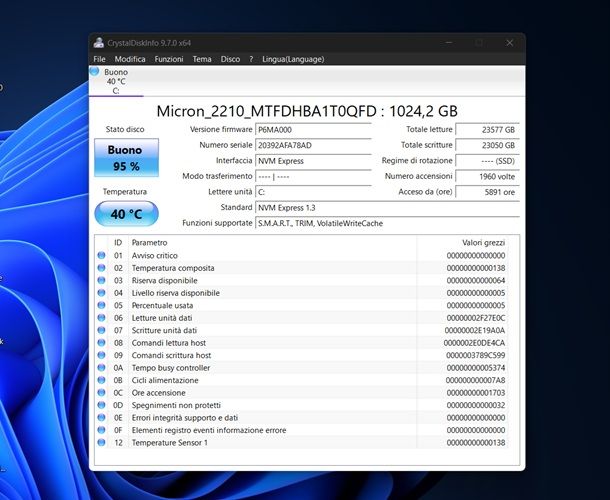This screenshot has height=500, width=610.
Task: Click the Numero seriale value field
Action: click(x=298, y=145)
